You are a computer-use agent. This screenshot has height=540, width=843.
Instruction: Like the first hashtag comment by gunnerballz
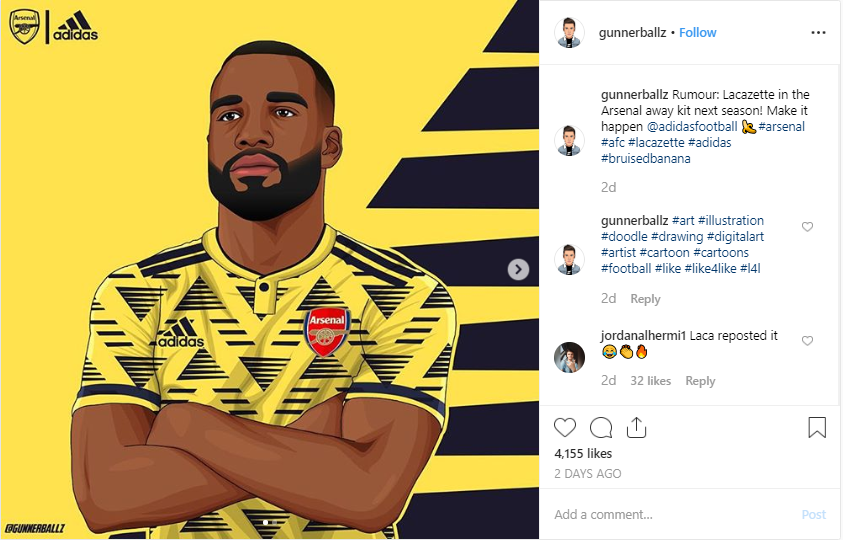tap(808, 227)
